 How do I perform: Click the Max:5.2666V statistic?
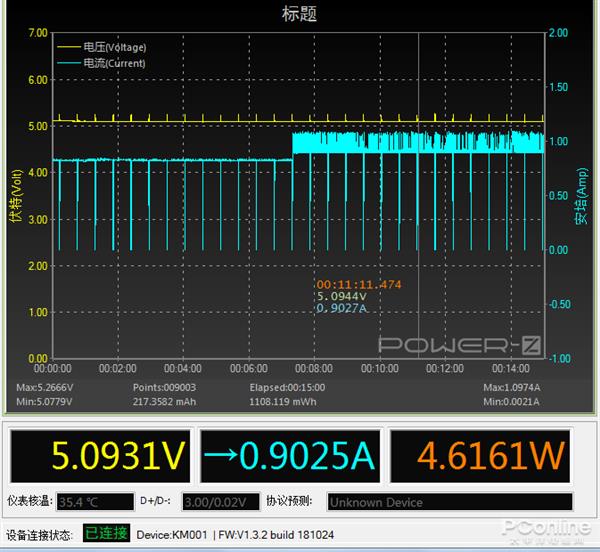45,388
